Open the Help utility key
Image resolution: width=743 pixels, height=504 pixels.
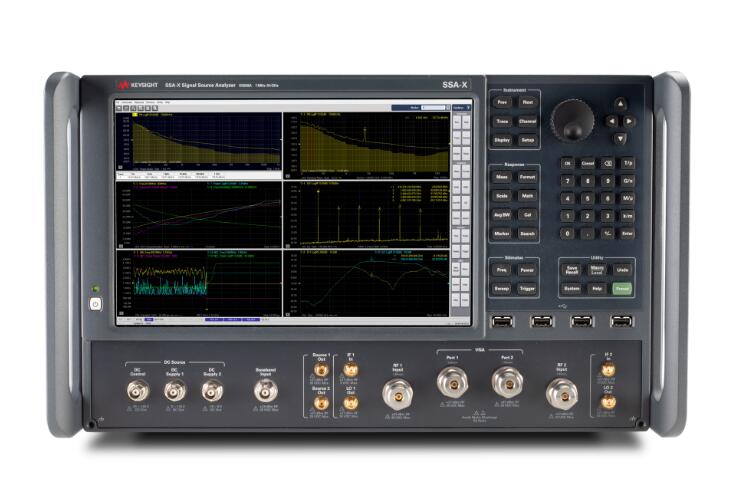(x=597, y=288)
